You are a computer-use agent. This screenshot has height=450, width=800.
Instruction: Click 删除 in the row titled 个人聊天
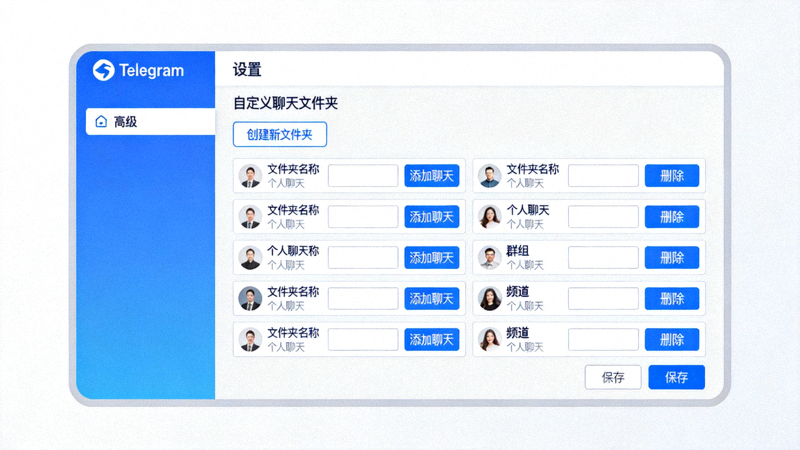tap(671, 217)
